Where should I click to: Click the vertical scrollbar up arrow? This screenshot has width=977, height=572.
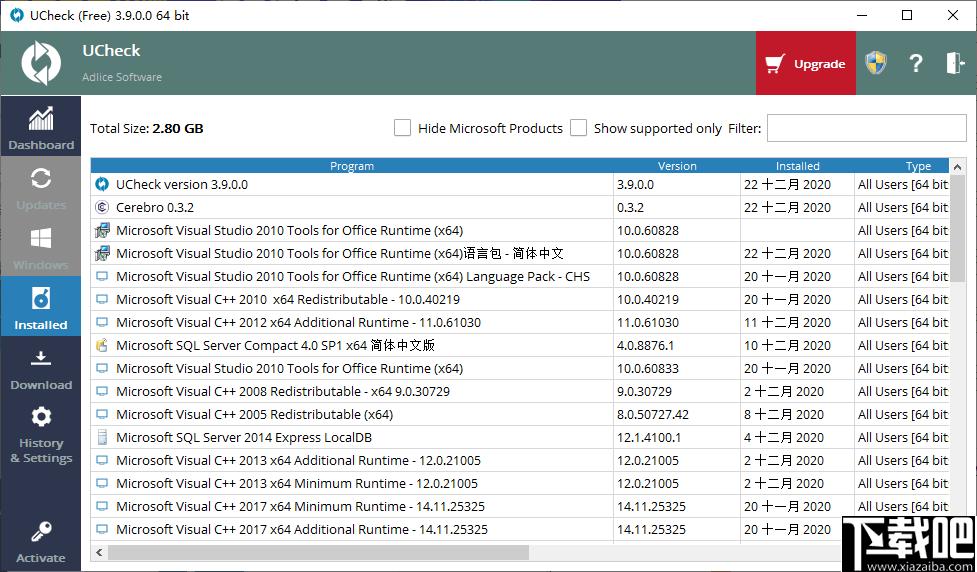tap(958, 166)
